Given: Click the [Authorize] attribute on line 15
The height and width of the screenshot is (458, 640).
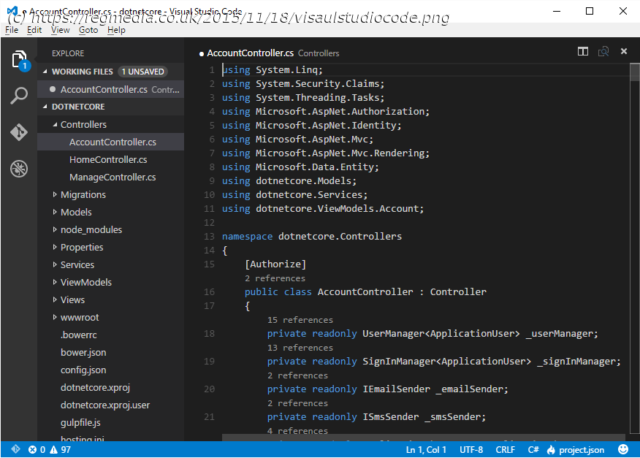Looking at the screenshot, I should click(x=275, y=264).
